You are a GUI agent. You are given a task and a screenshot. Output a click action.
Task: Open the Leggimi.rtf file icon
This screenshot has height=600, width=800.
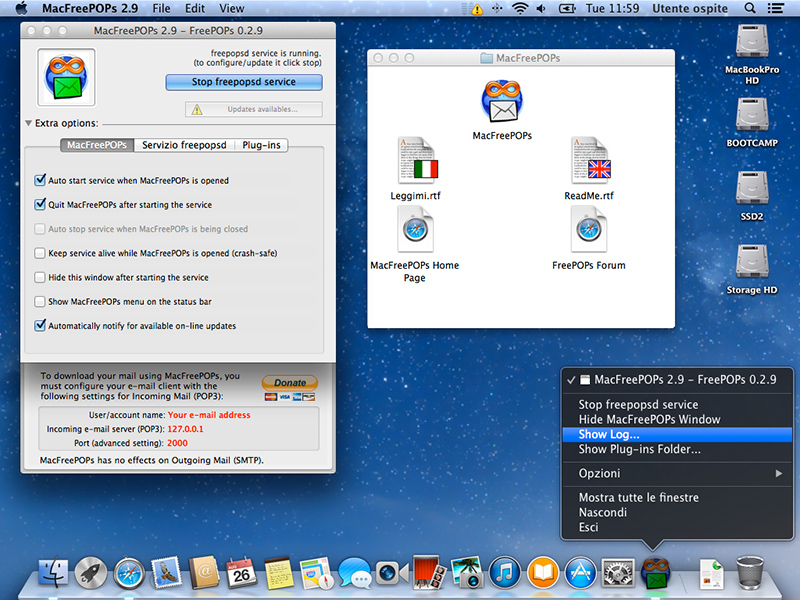click(417, 160)
